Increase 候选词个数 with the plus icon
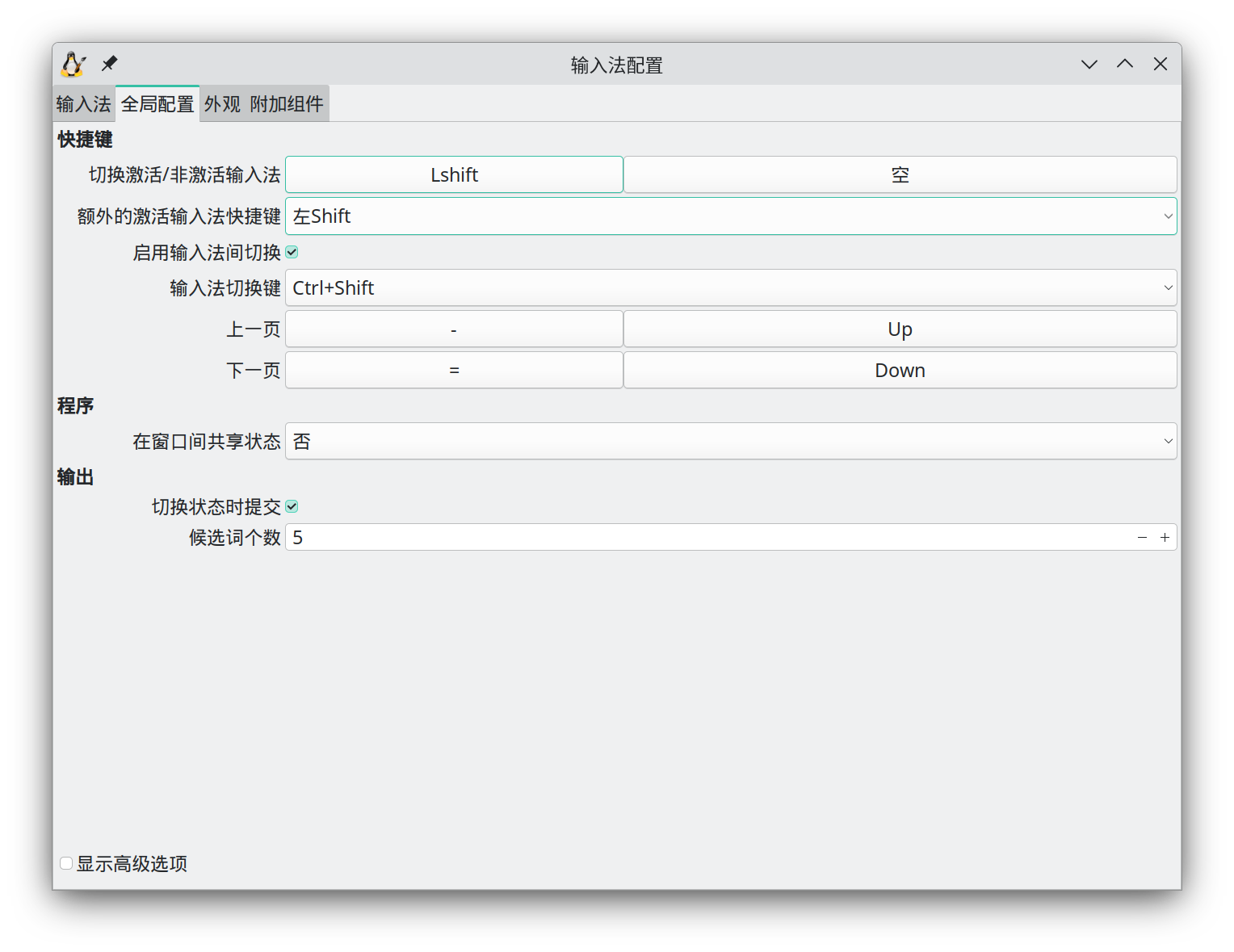1234x952 pixels. click(1165, 538)
